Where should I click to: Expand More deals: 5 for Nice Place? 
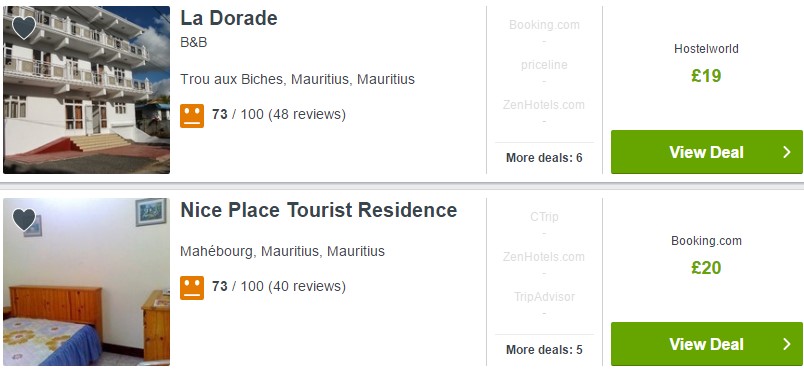pyautogui.click(x=544, y=350)
